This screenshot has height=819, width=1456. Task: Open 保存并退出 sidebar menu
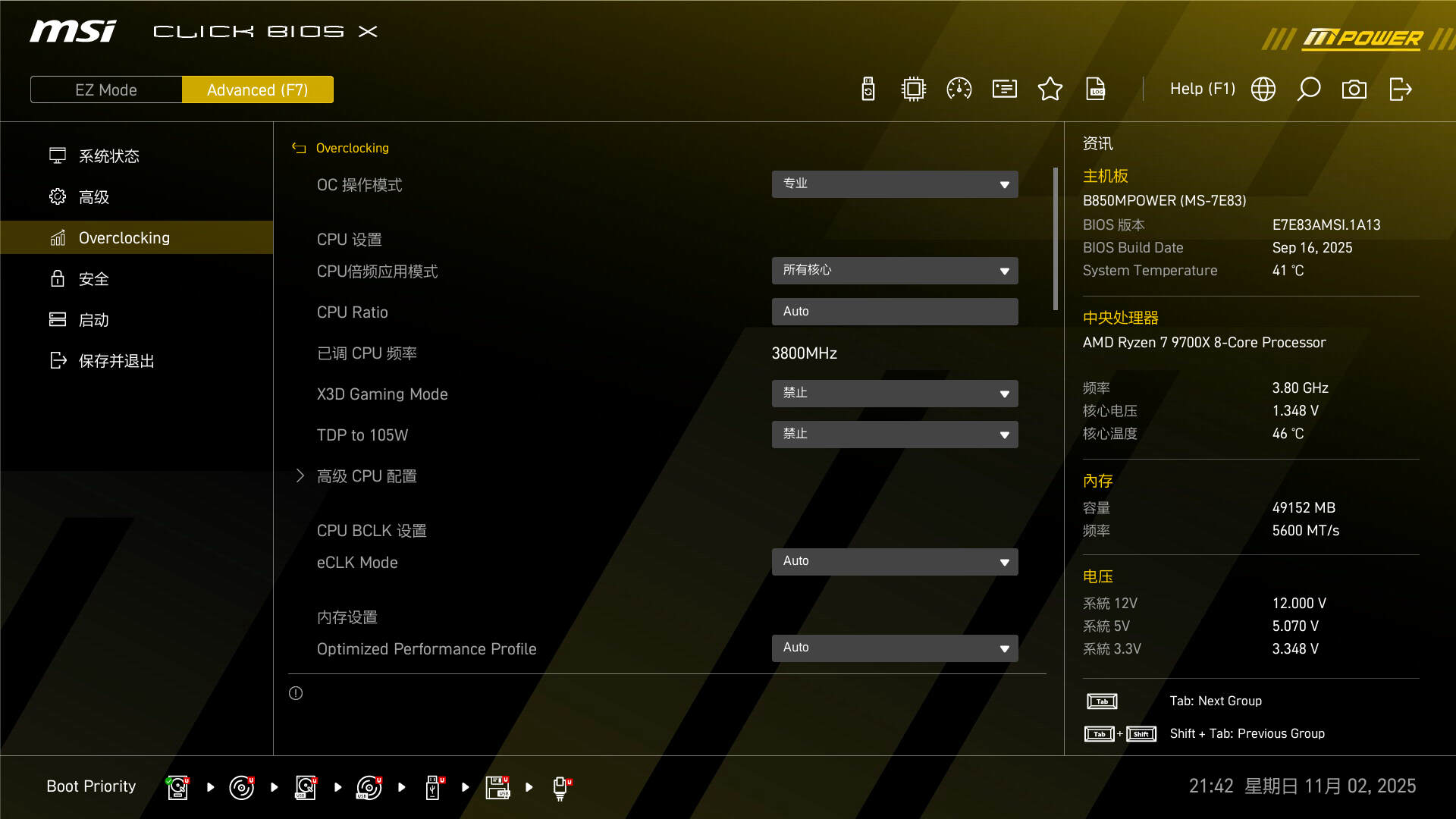tap(116, 361)
